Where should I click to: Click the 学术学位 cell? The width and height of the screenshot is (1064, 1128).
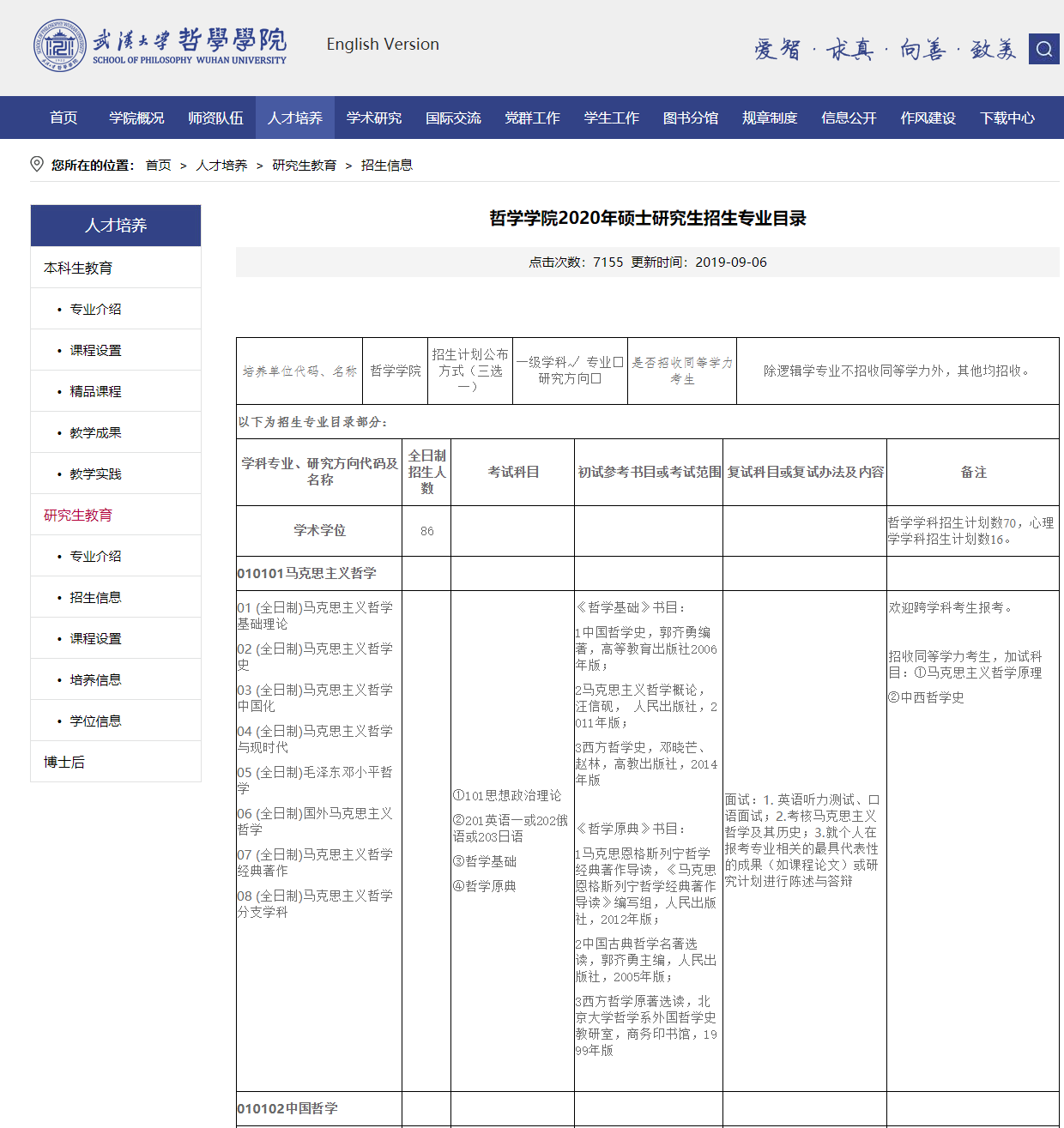coord(319,531)
